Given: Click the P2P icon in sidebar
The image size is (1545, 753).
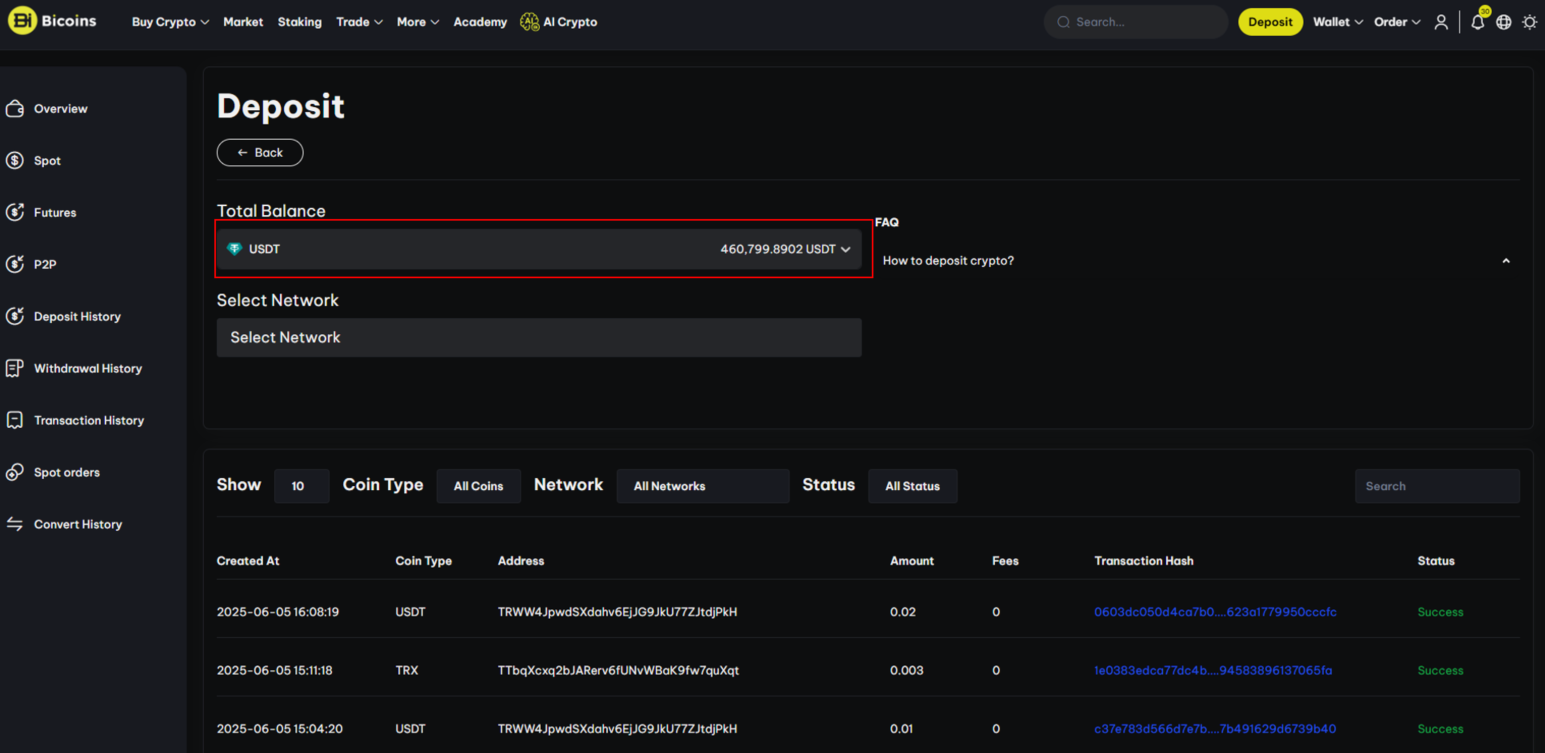Looking at the screenshot, I should pyautogui.click(x=15, y=264).
